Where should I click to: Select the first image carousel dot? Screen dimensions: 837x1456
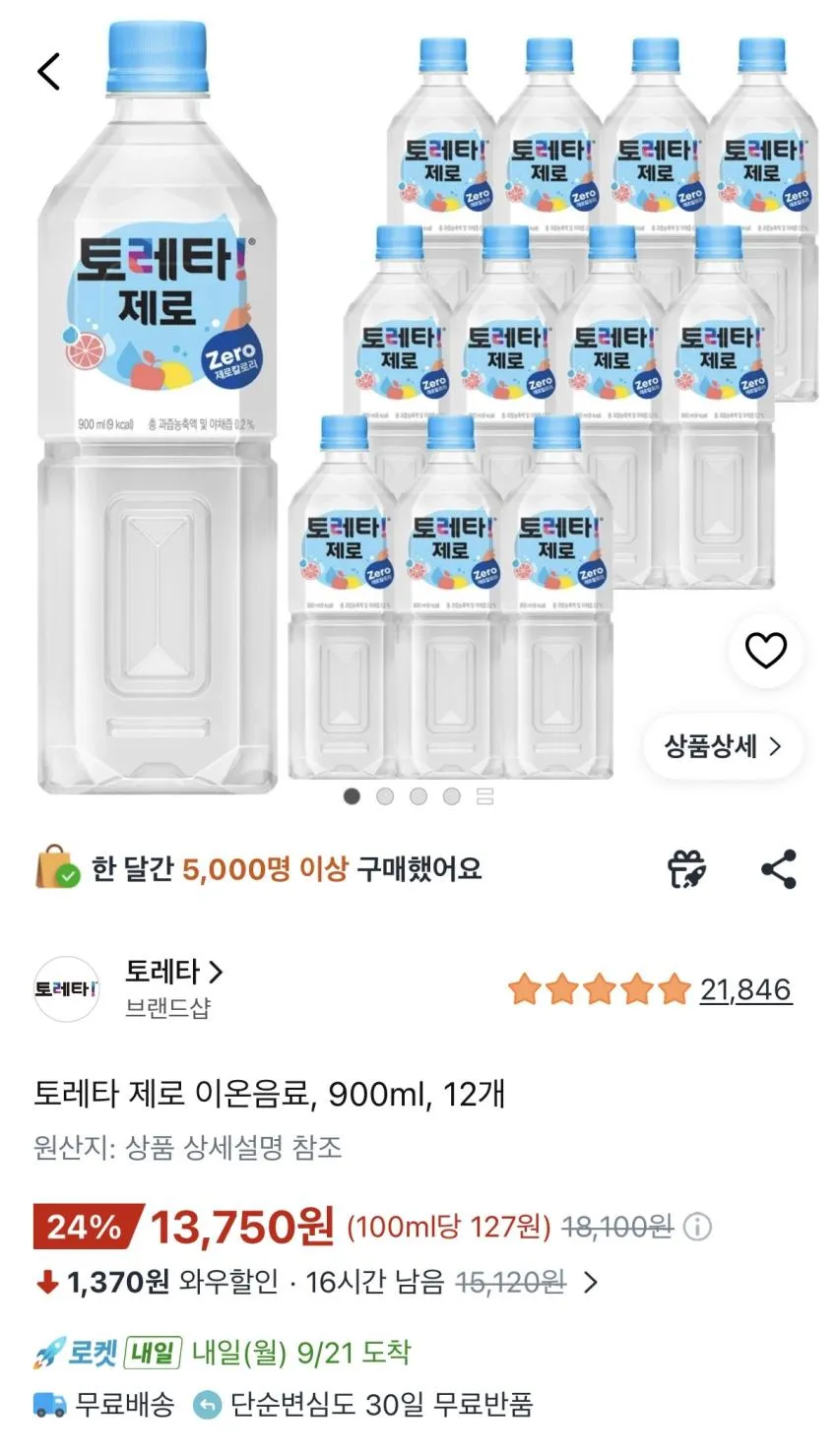[352, 795]
